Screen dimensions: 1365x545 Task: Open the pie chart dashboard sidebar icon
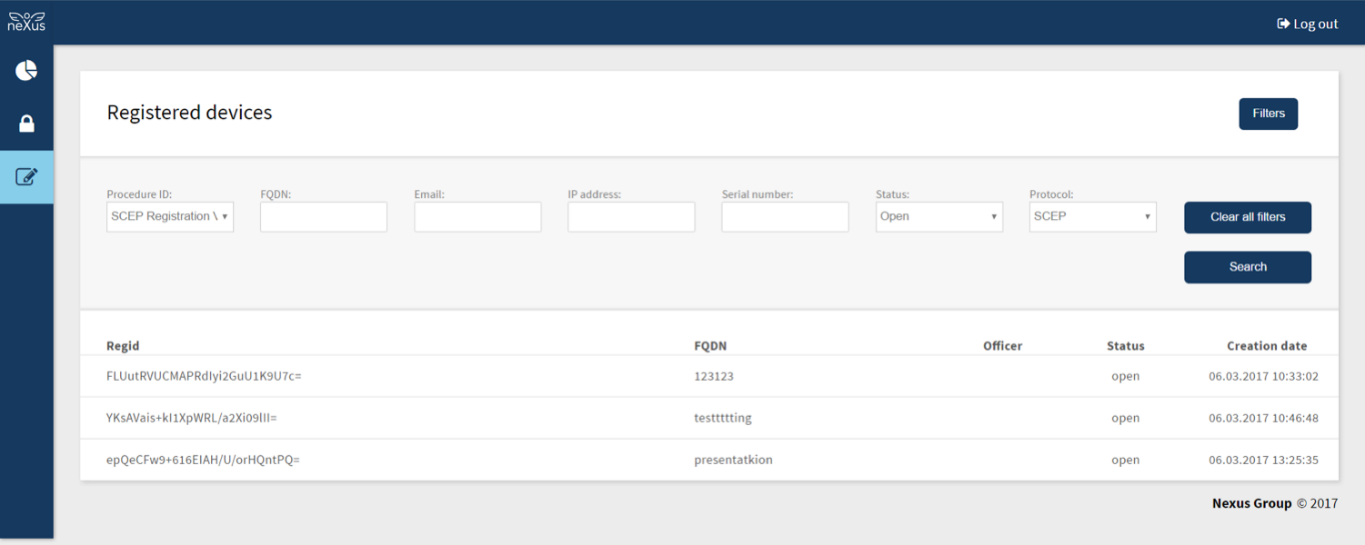click(26, 71)
